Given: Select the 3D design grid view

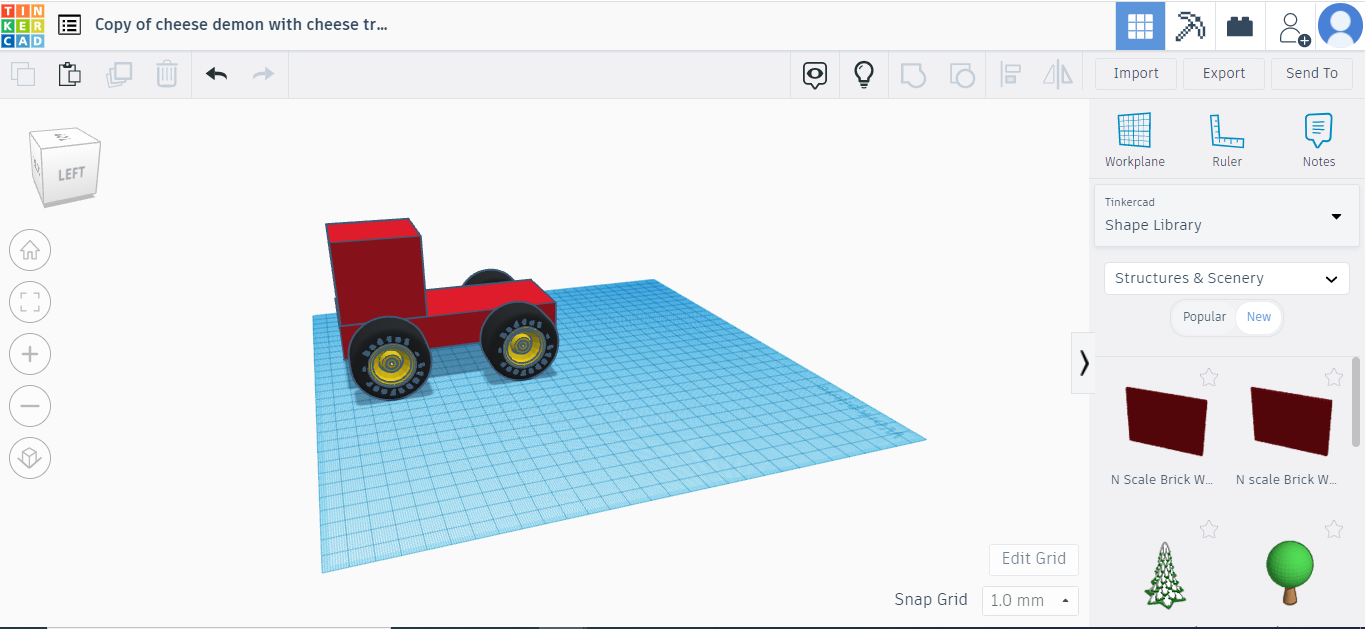Looking at the screenshot, I should coord(1140,26).
